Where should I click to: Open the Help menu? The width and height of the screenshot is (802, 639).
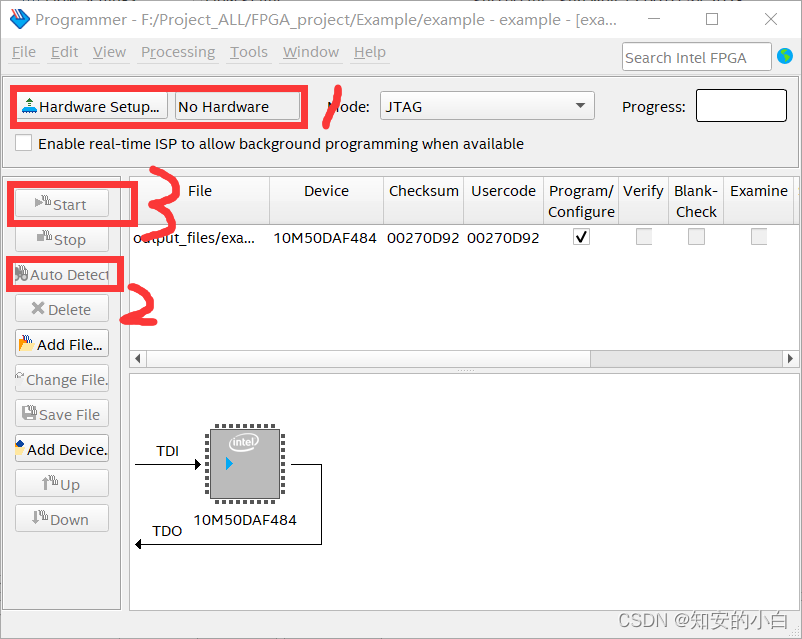click(370, 52)
